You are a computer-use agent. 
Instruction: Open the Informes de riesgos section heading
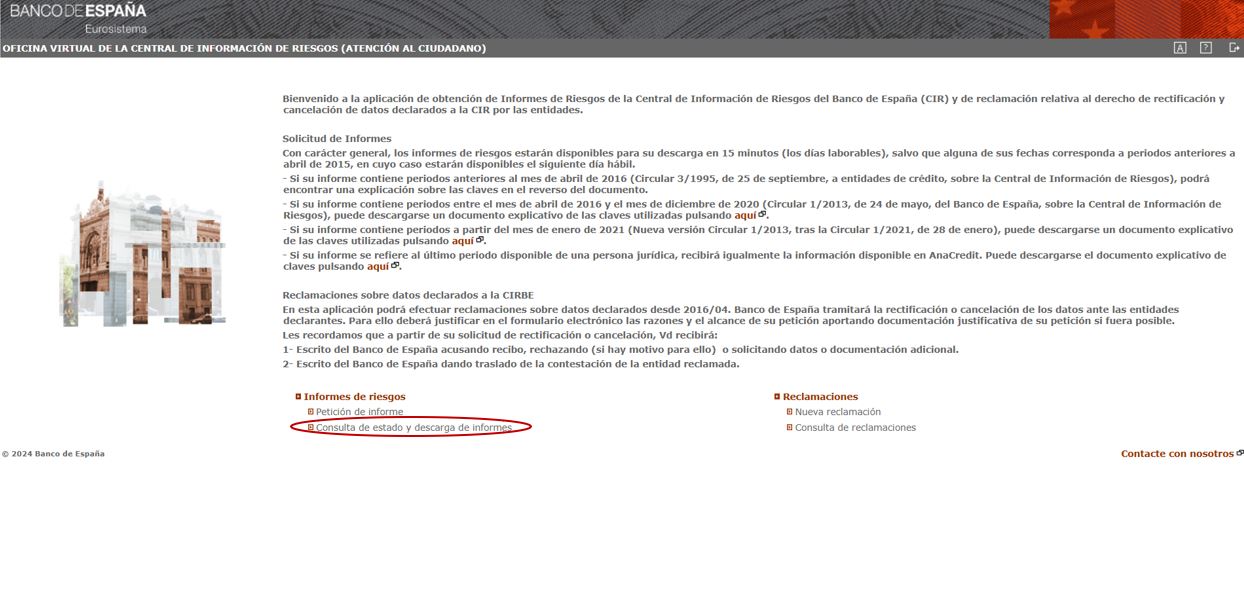pos(354,397)
